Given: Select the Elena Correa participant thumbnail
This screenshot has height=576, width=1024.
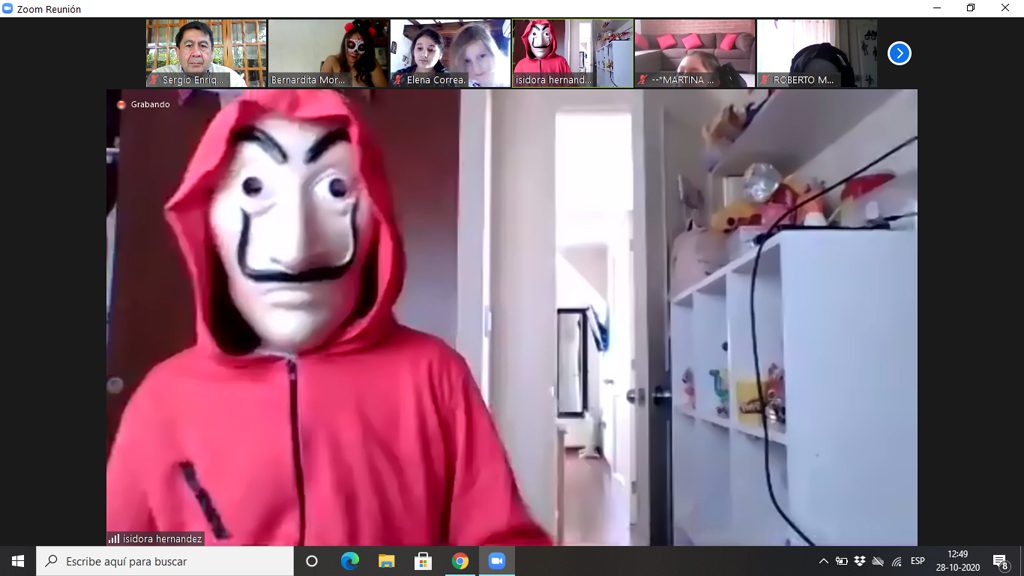Looking at the screenshot, I should pyautogui.click(x=450, y=53).
